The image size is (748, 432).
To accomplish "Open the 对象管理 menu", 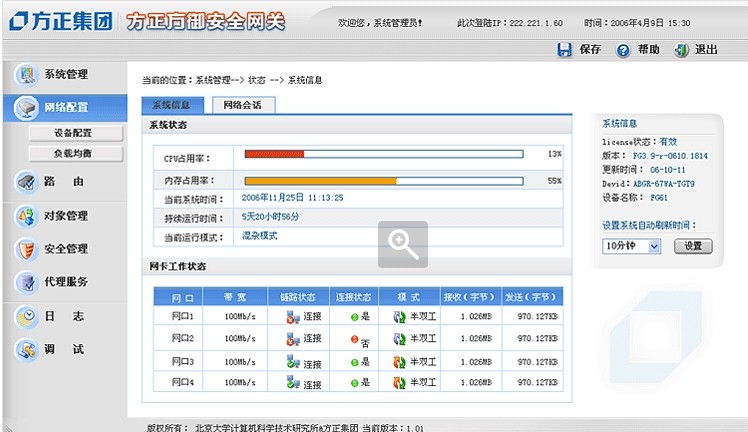I will click(65, 216).
